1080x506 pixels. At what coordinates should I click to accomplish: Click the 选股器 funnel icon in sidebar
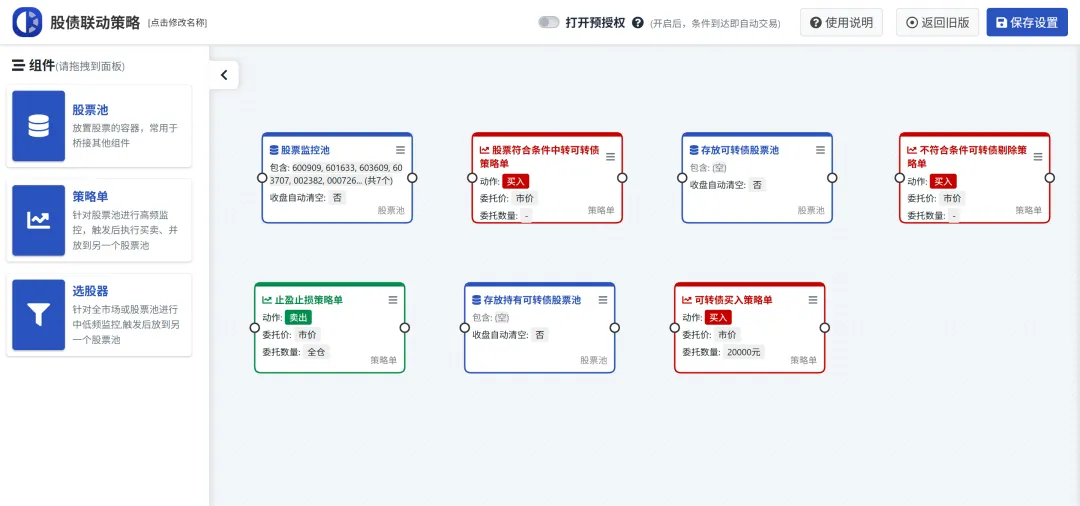point(38,314)
